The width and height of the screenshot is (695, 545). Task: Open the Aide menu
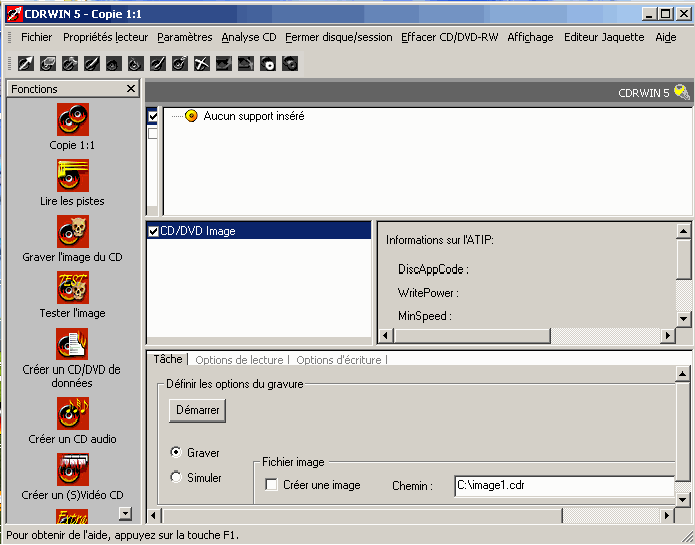[666, 37]
